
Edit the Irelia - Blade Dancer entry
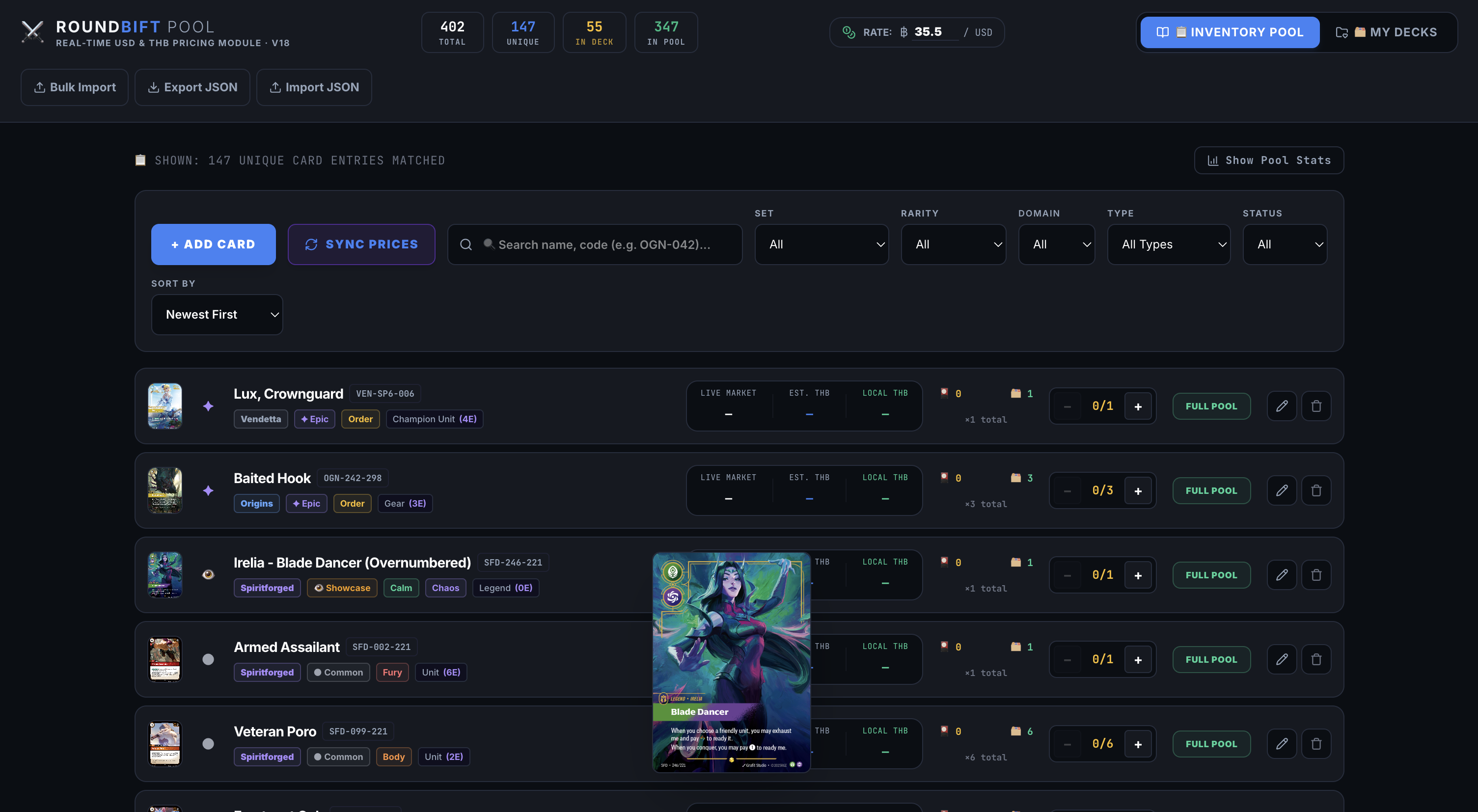click(x=1281, y=574)
